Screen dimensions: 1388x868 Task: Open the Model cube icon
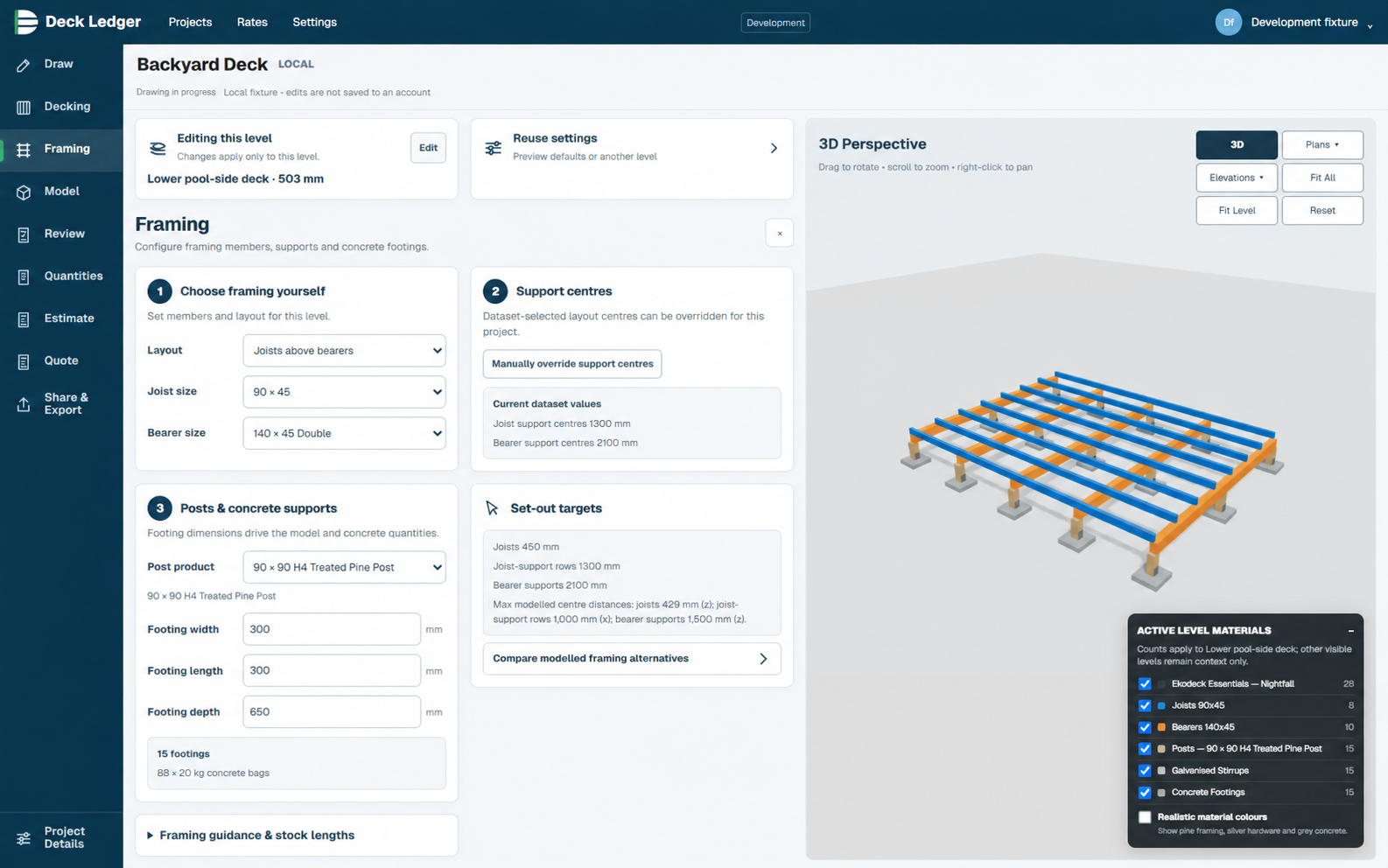coord(24,192)
